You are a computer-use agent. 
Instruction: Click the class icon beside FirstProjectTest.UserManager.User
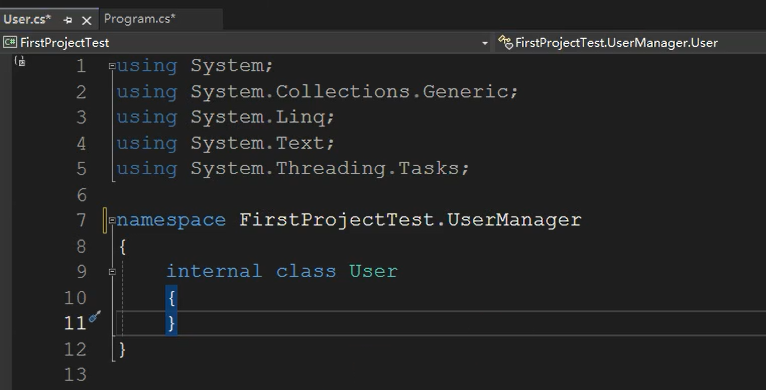pos(505,43)
